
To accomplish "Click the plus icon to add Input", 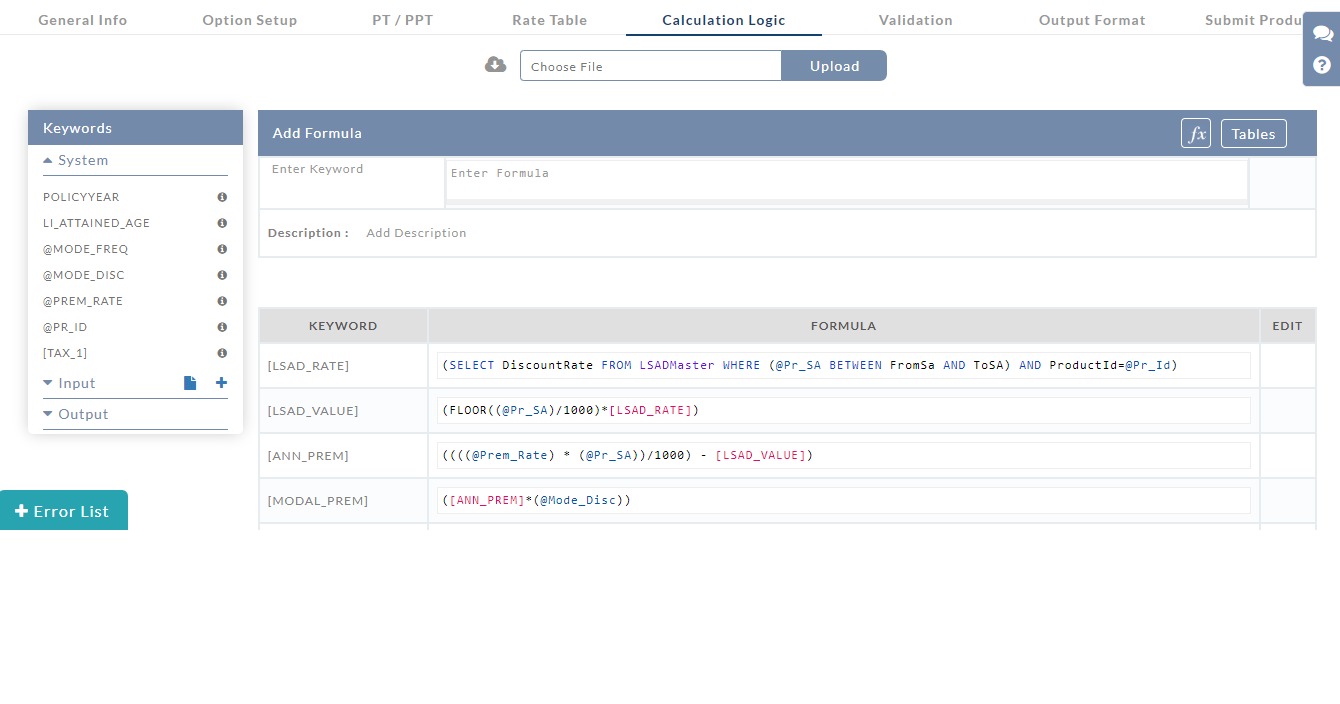I will [221, 383].
